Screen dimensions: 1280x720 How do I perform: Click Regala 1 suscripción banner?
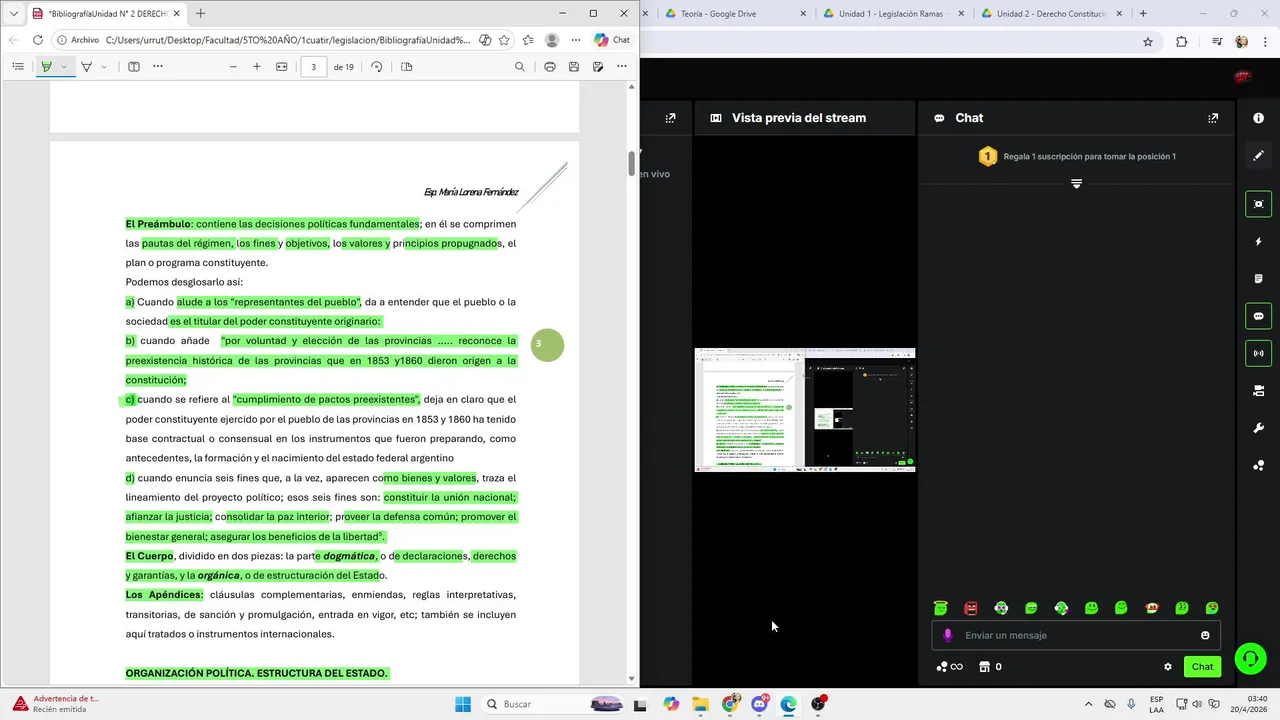1077,157
